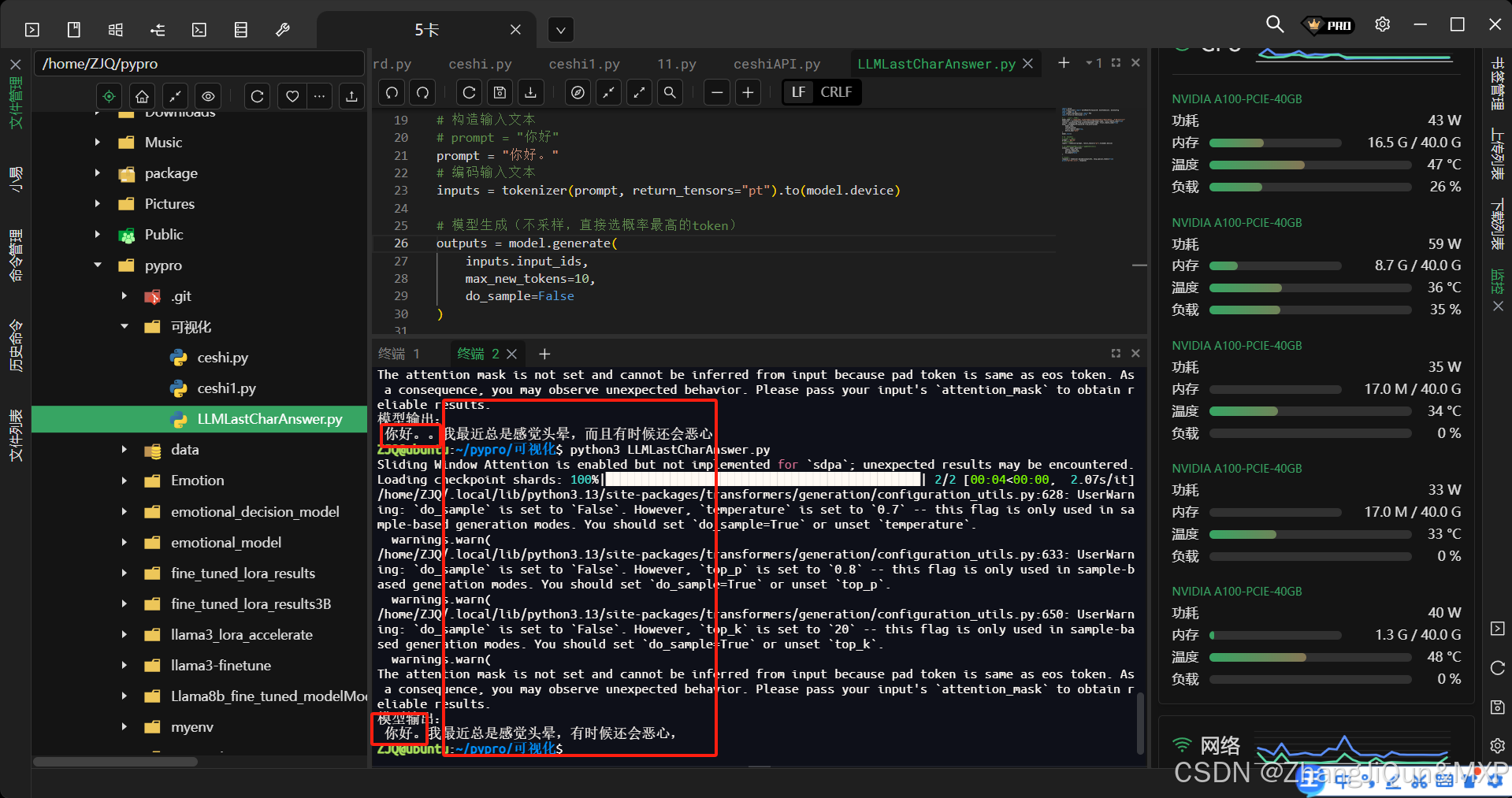This screenshot has width=1512, height=798.
Task: Click the refresh icon in right sidebar
Action: [1498, 668]
